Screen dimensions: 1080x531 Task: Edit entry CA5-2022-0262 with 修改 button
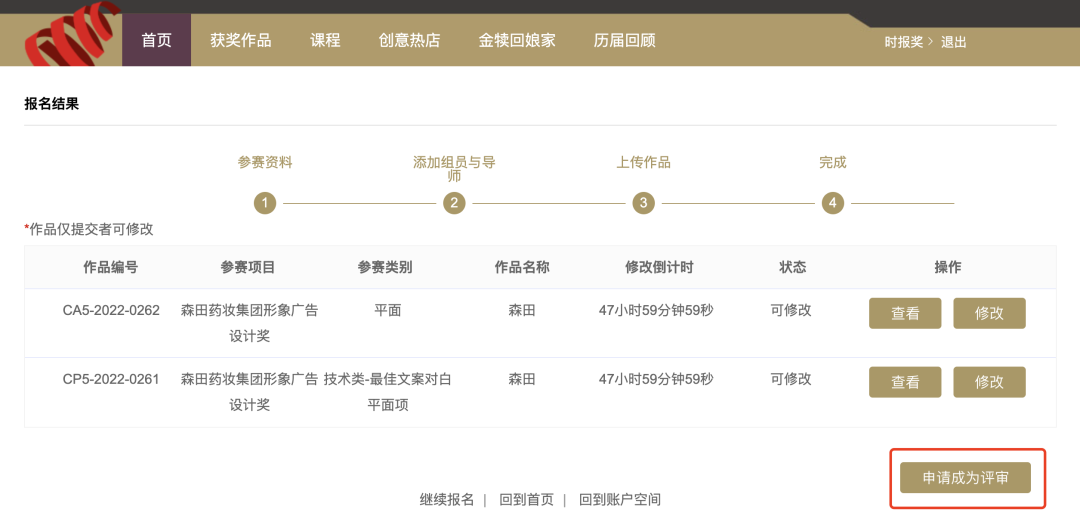989,313
